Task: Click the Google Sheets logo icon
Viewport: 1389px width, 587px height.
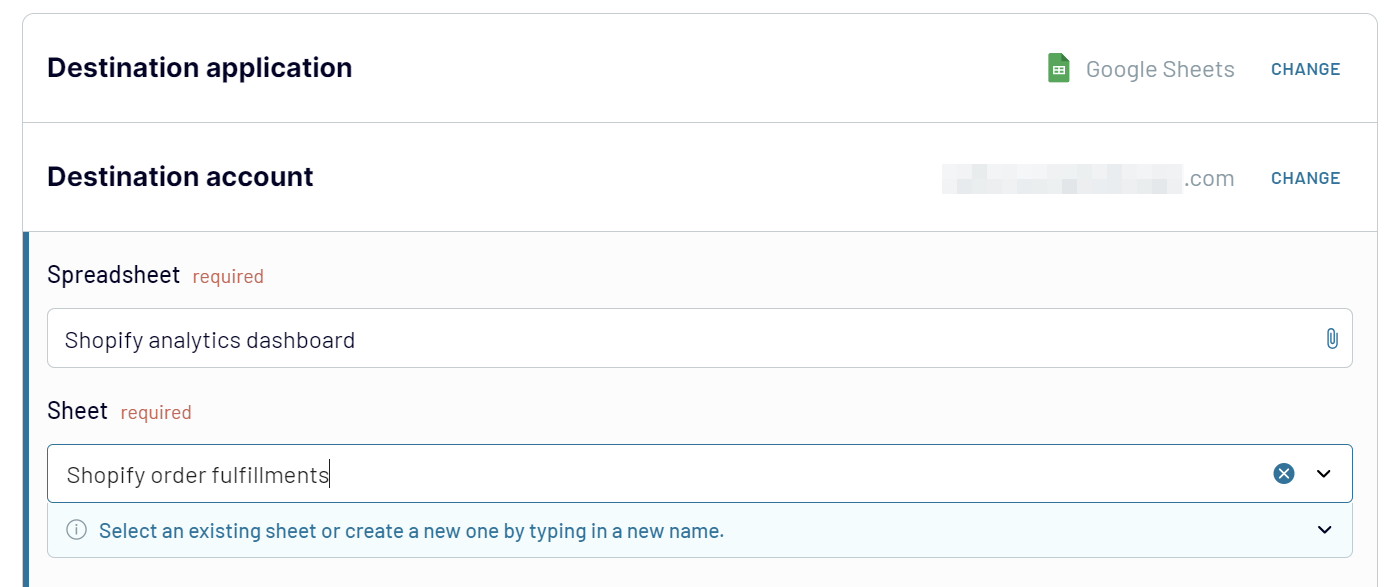Action: click(x=1058, y=68)
